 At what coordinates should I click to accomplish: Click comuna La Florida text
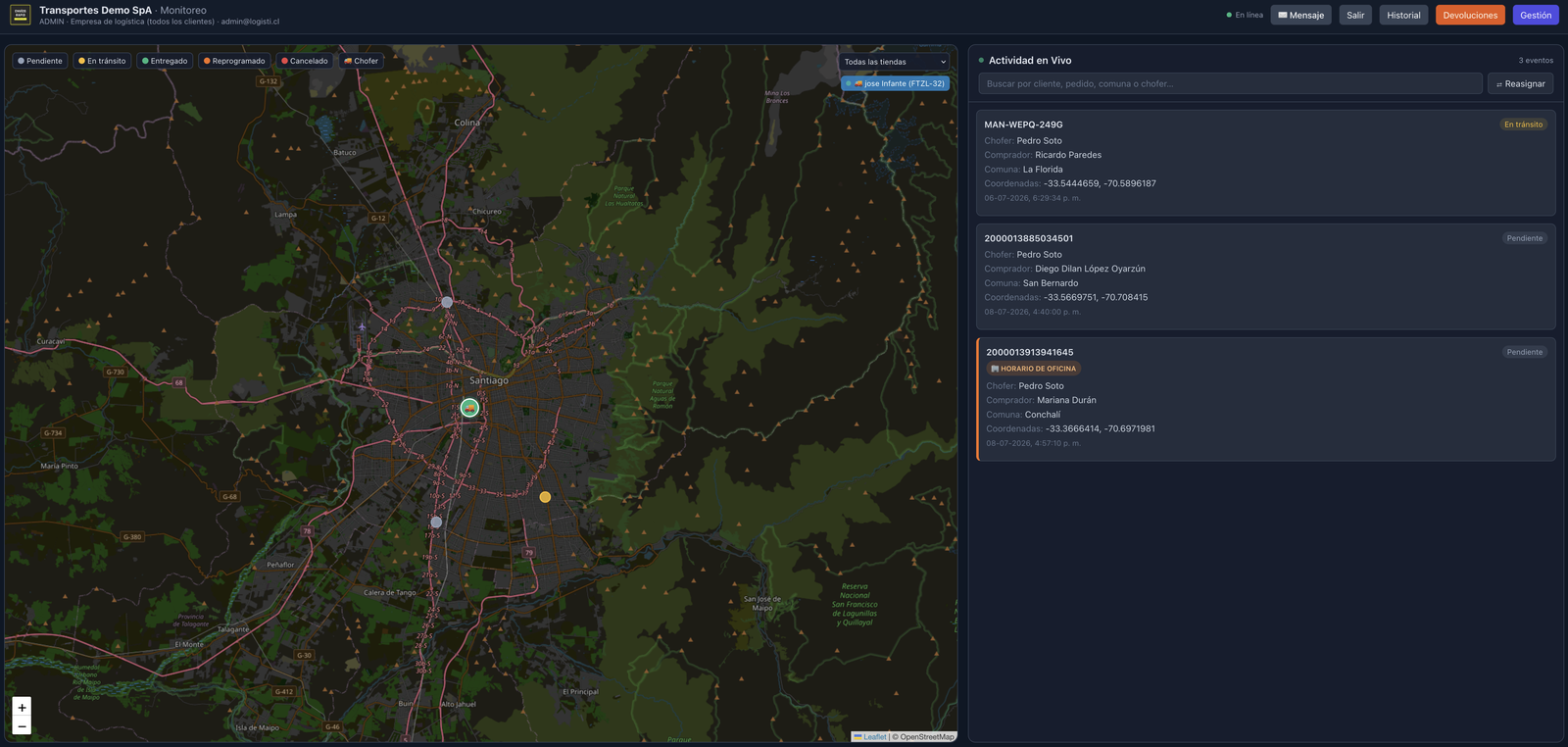click(x=1043, y=170)
